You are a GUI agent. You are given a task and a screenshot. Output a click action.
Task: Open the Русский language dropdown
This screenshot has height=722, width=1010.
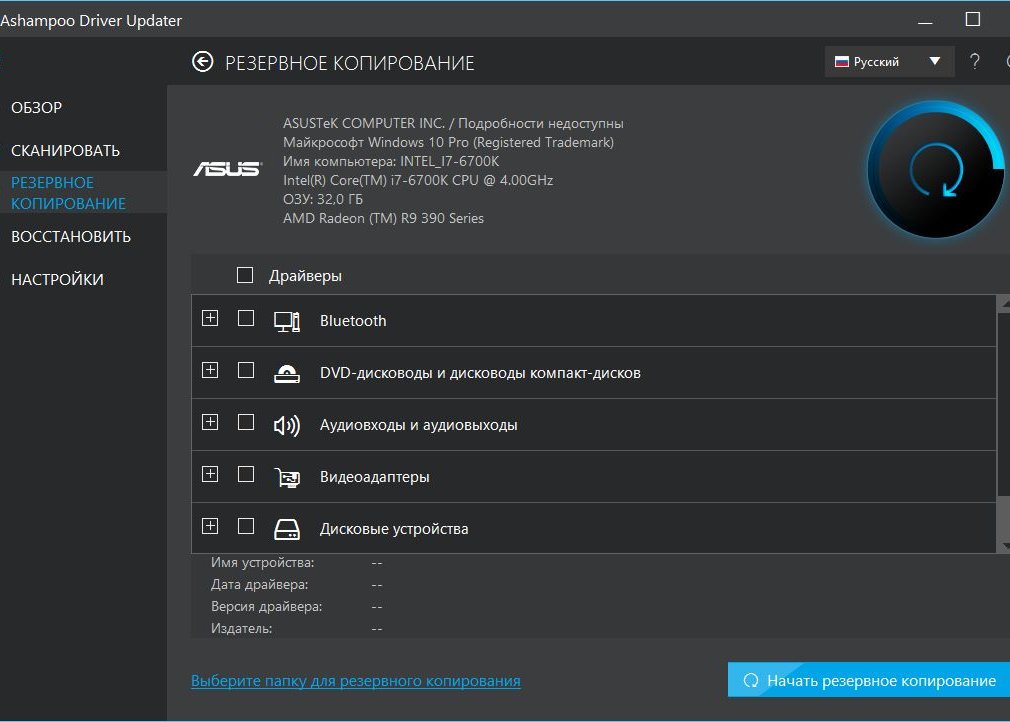click(889, 62)
